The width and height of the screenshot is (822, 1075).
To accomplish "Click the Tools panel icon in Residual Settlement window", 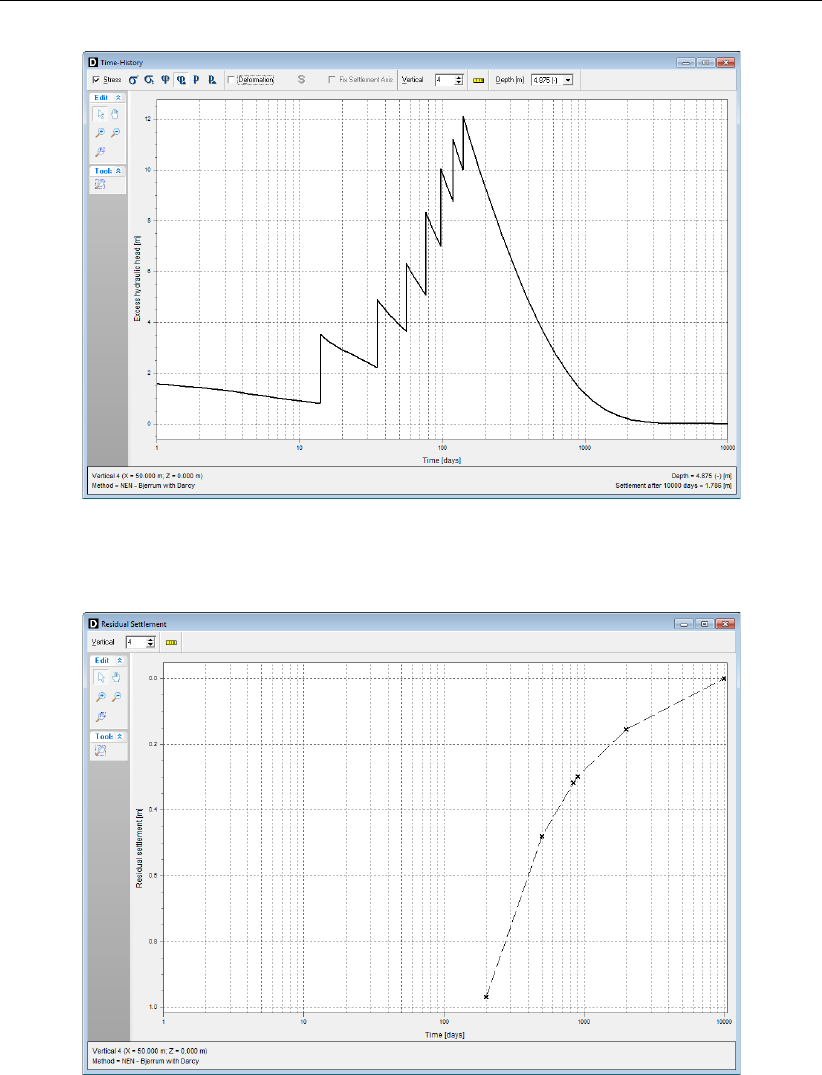I will tap(101, 750).
